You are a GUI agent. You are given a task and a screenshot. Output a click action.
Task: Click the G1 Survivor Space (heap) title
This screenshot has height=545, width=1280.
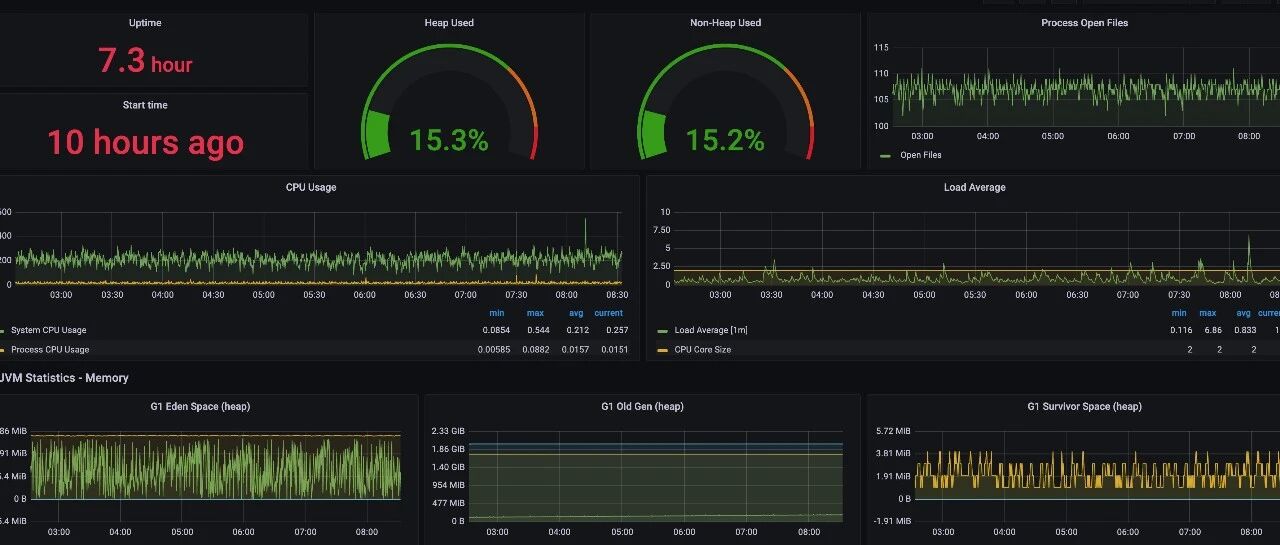1084,406
